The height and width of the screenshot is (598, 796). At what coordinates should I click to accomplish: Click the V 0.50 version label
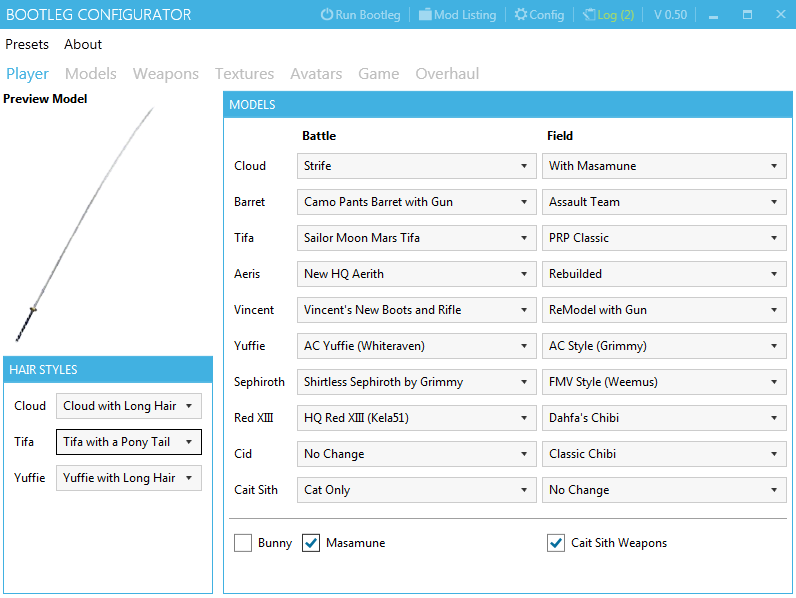[670, 15]
